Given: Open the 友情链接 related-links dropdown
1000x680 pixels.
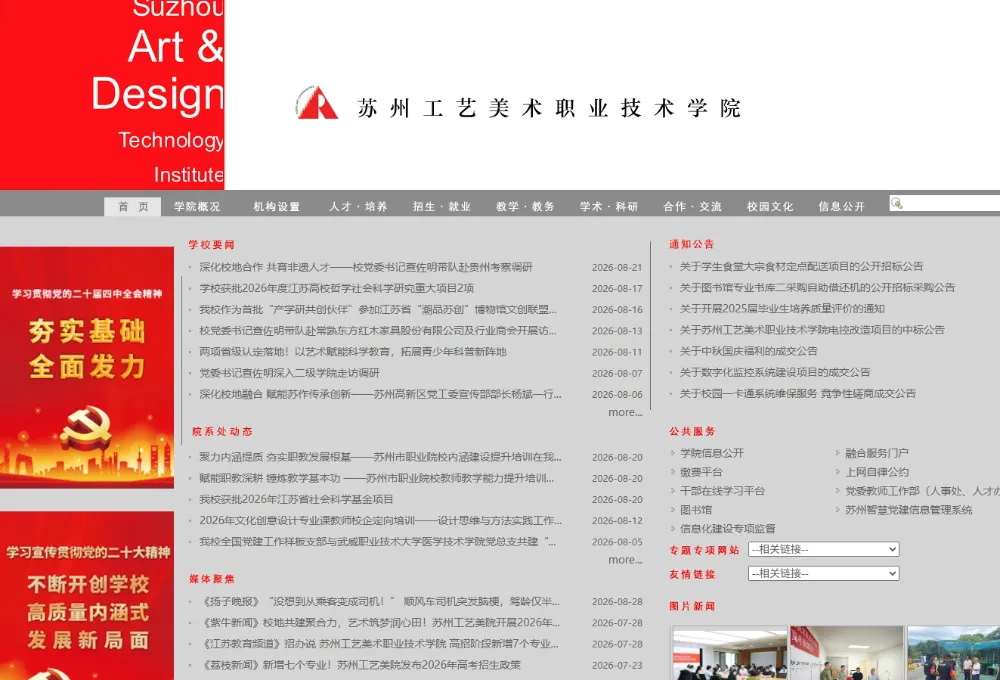Looking at the screenshot, I should (x=823, y=573).
